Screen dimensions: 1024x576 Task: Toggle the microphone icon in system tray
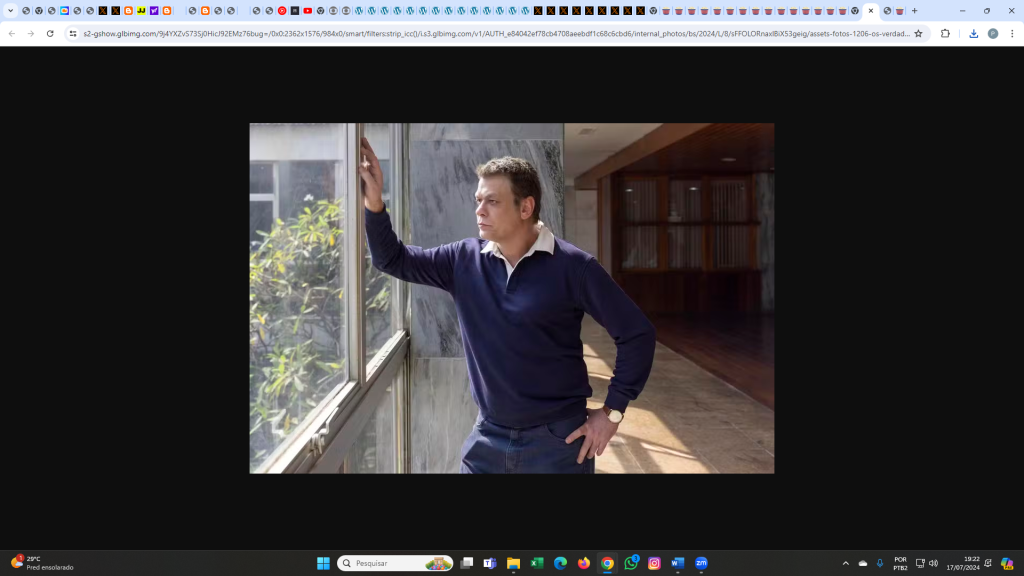880,563
